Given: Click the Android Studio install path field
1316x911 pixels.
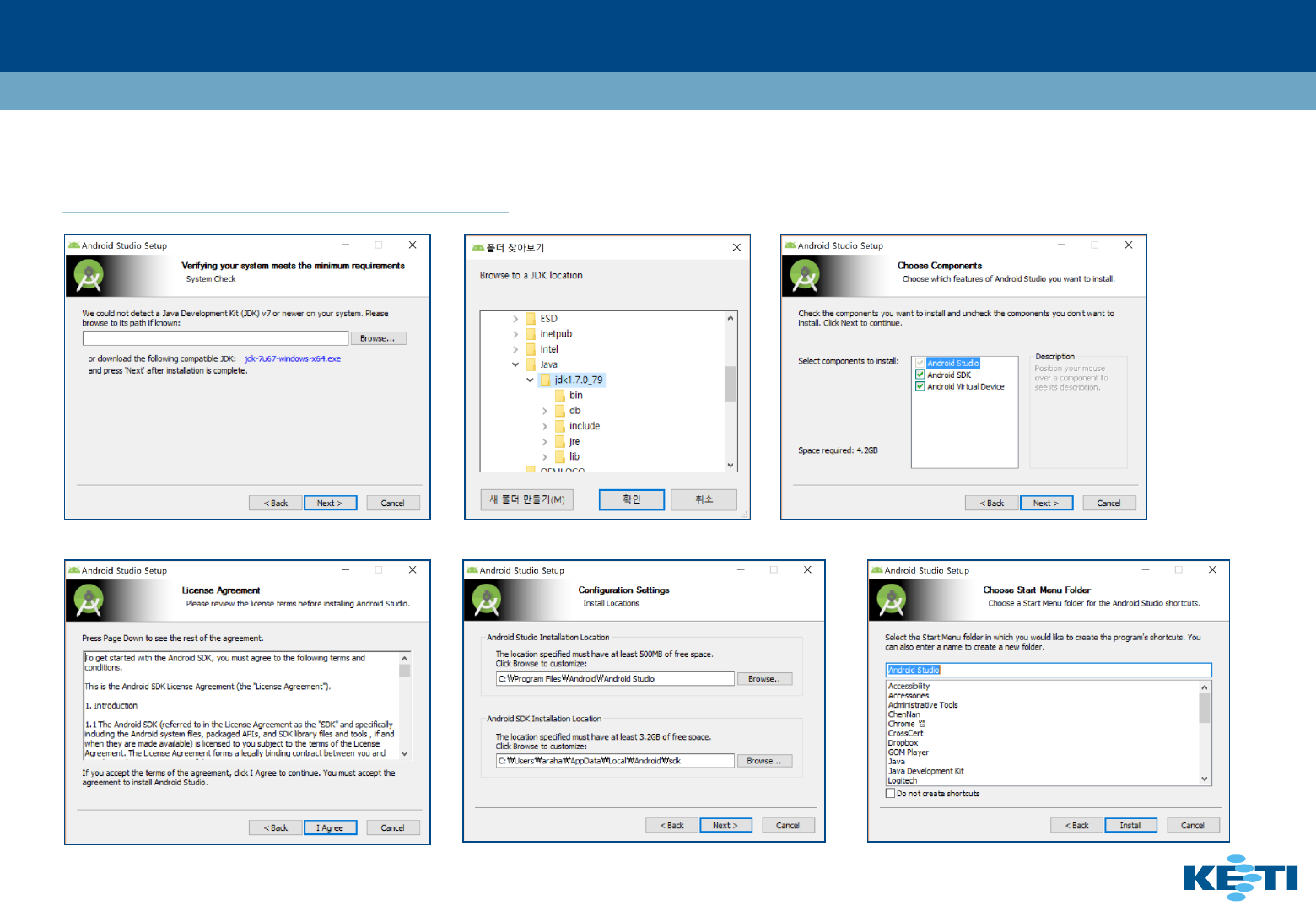Looking at the screenshot, I should pyautogui.click(x=615, y=679).
